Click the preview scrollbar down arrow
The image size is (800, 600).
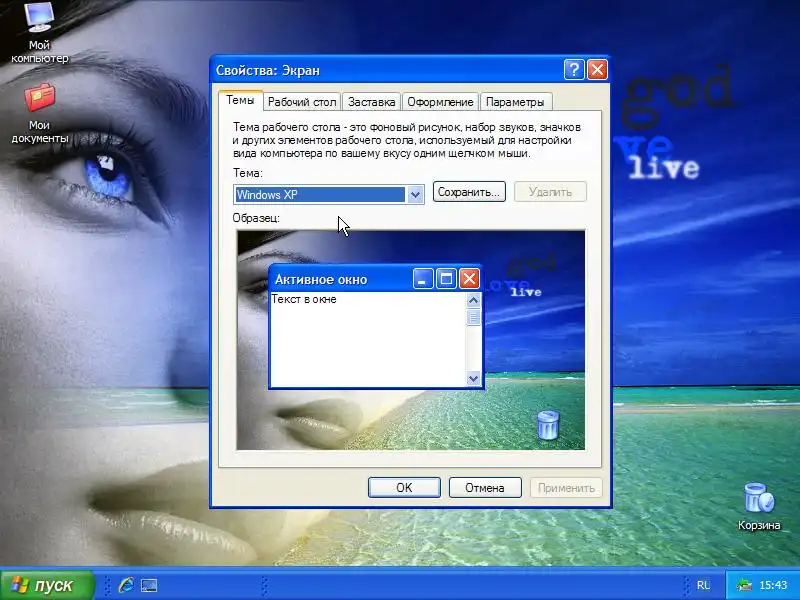coord(473,378)
